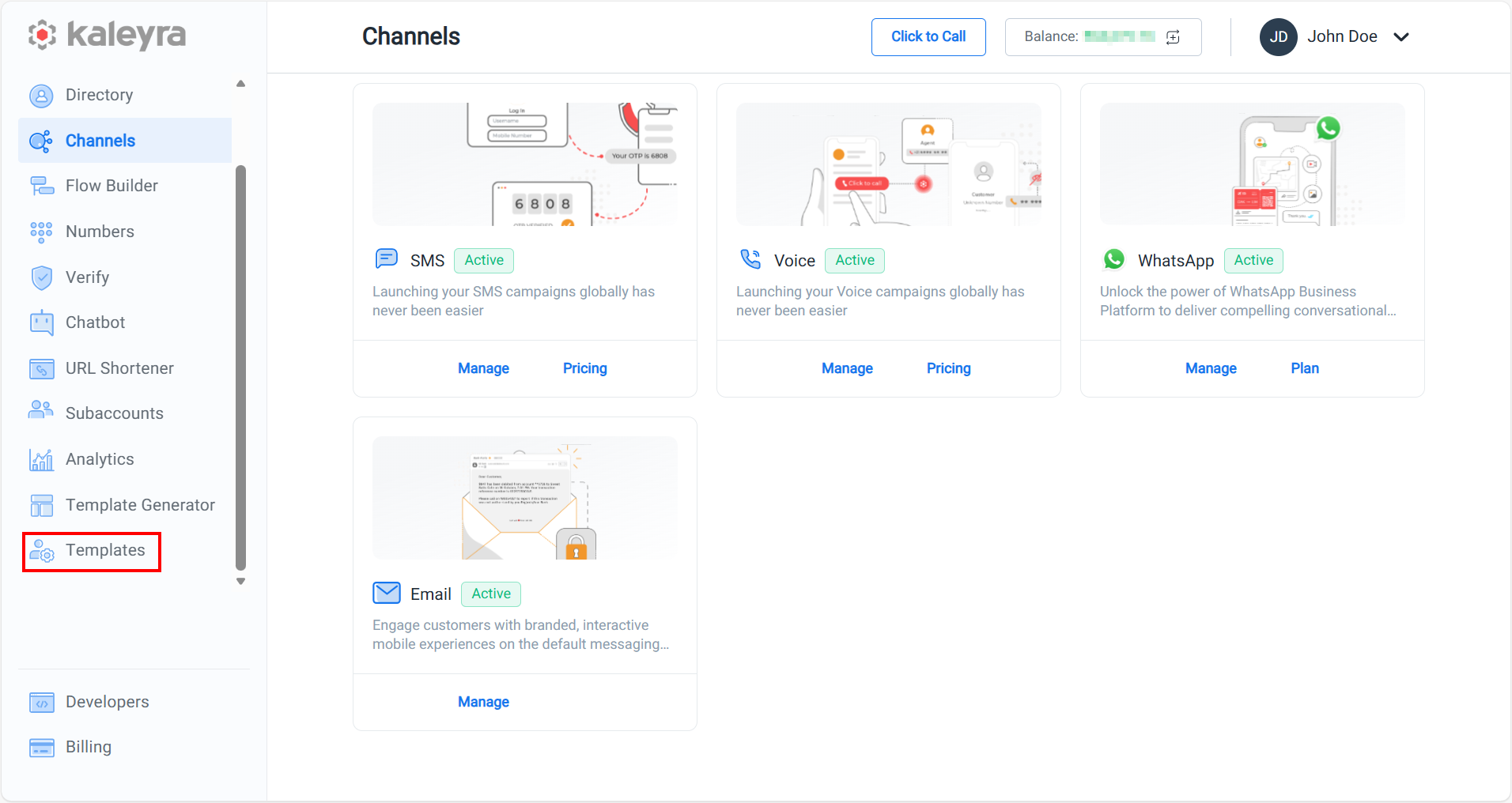Viewport: 1512px width, 803px height.
Task: Open Pricing on the SMS card
Action: (x=585, y=368)
